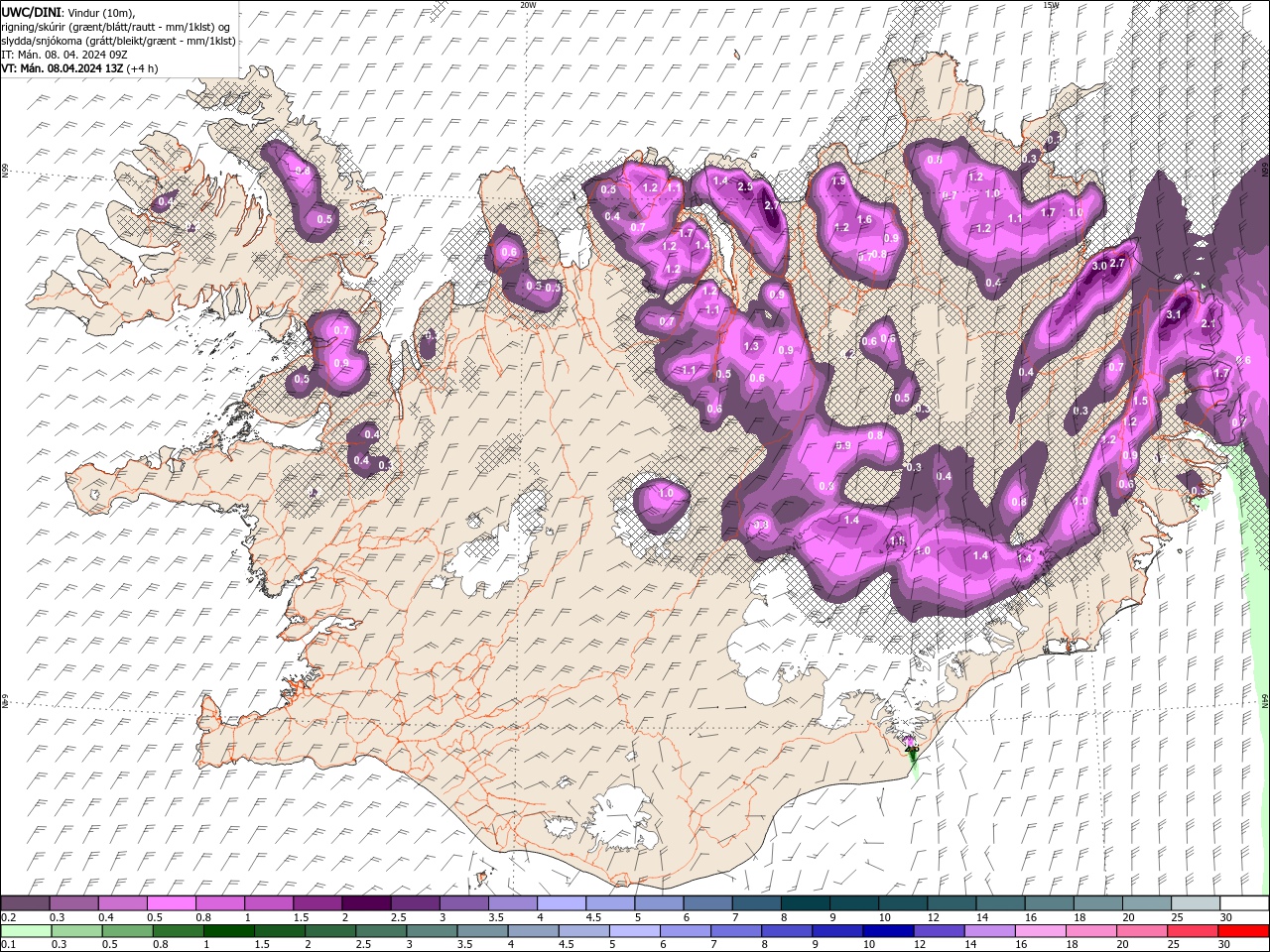Click the '3.1' snowfall value on the map
Image resolution: width=1270 pixels, height=952 pixels.
tap(1174, 314)
